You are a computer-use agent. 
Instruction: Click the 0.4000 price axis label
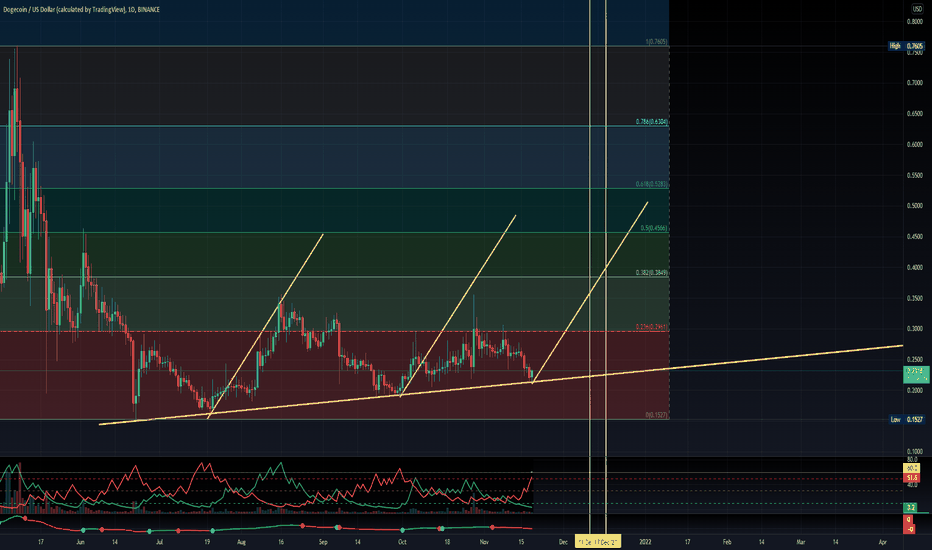915,268
